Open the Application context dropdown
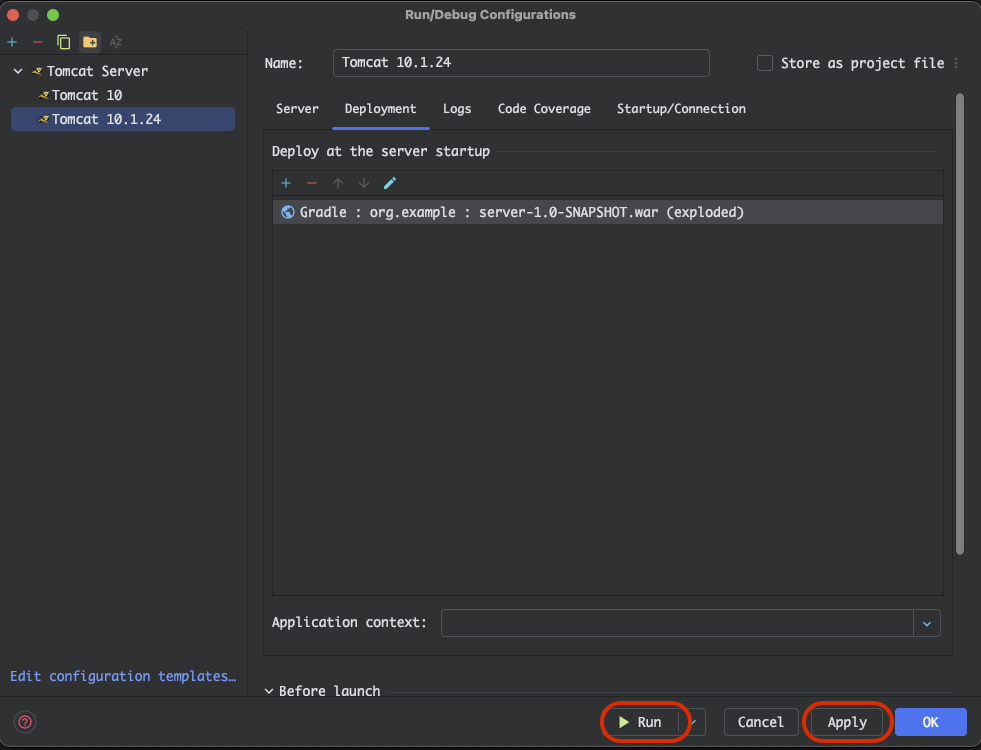 [927, 624]
